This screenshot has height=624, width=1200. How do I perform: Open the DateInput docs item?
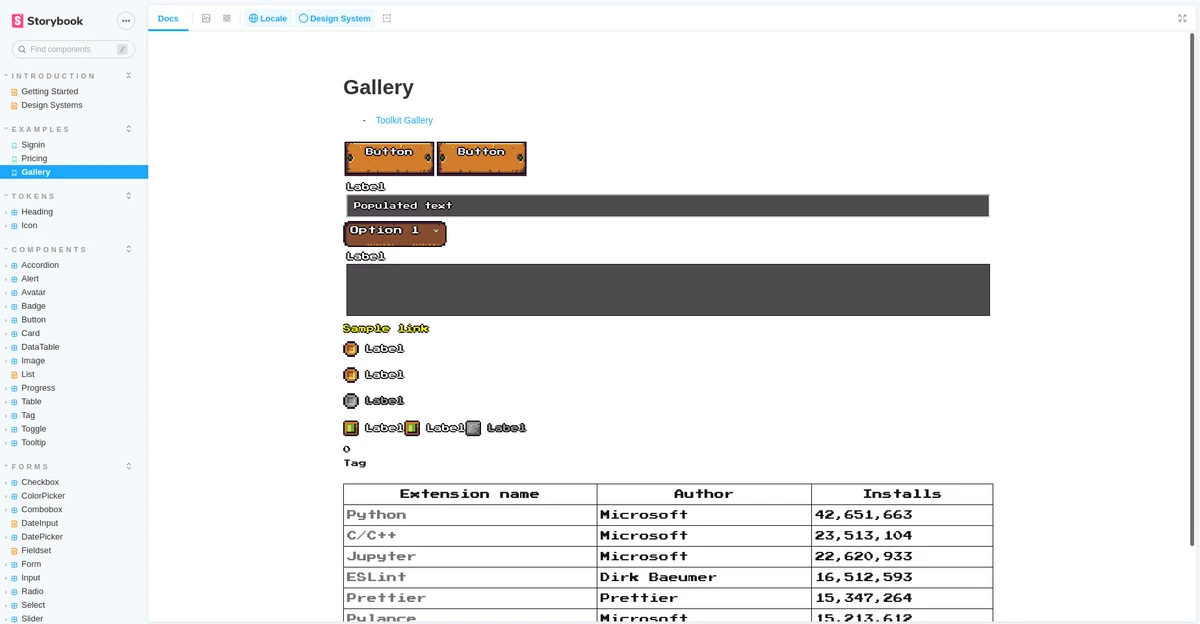[x=39, y=523]
